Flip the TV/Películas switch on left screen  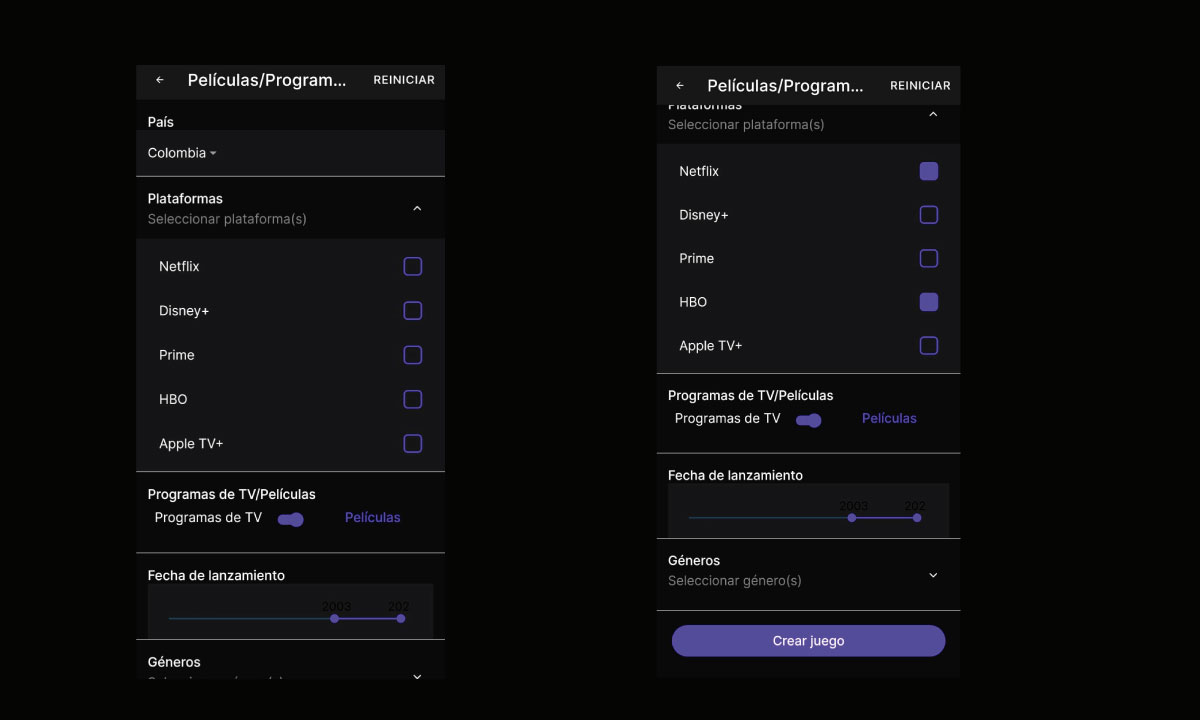click(x=291, y=519)
